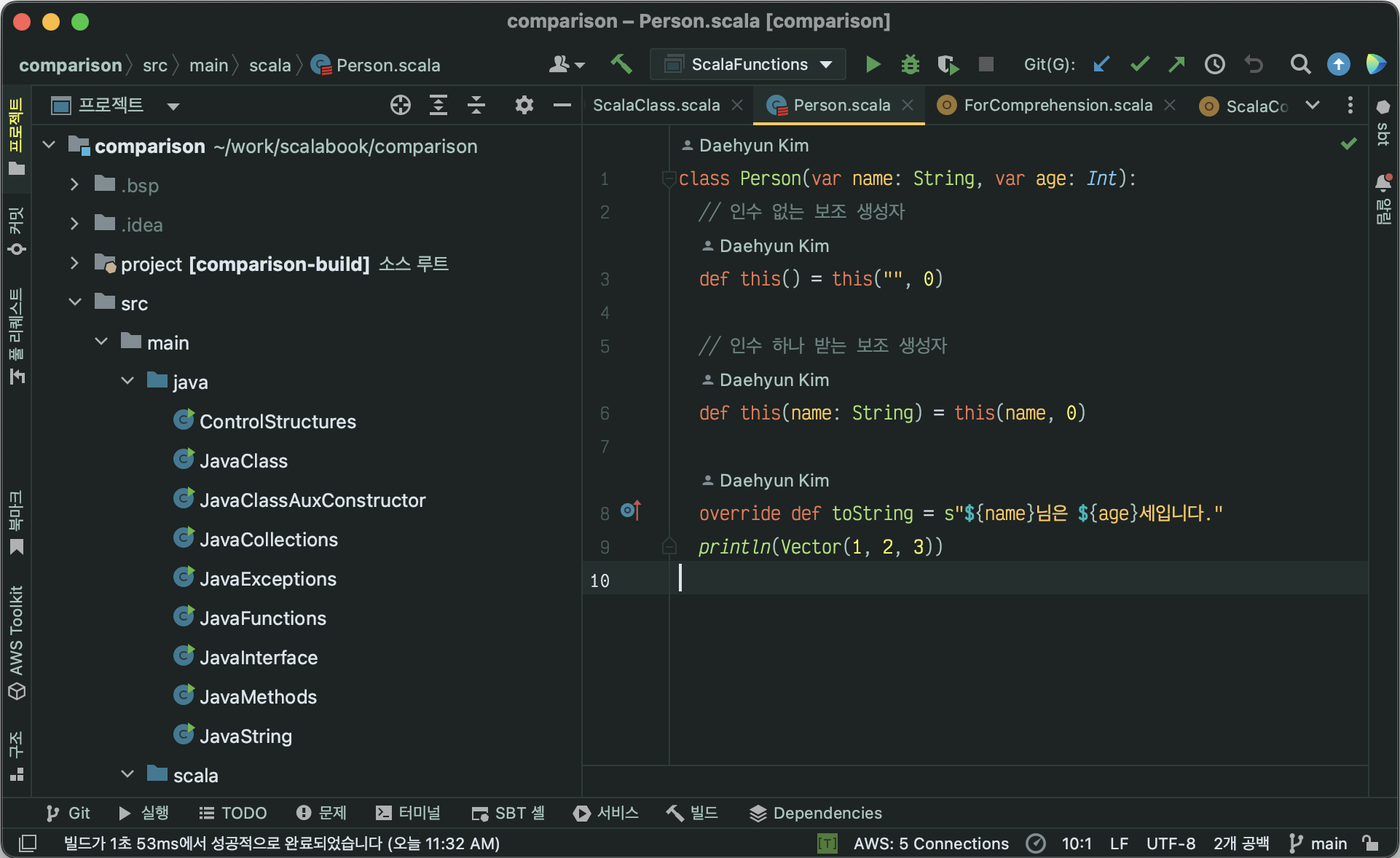Screen dimensions: 1400x858
Task: Open IDE updates blue arrow icon
Action: pos(1338,65)
